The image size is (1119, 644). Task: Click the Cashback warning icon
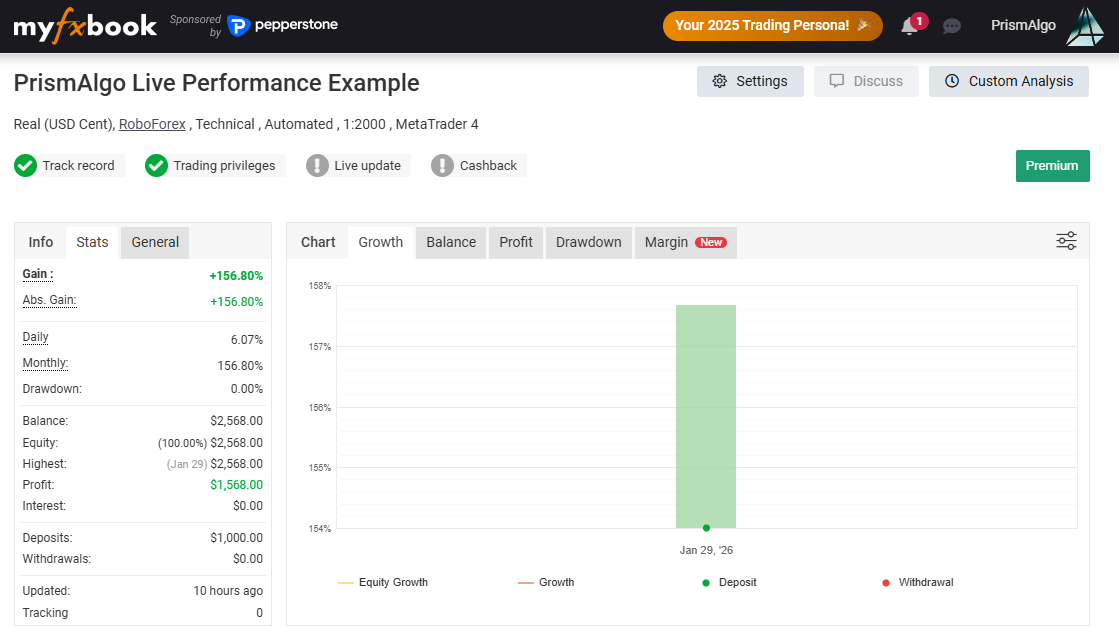pos(442,166)
